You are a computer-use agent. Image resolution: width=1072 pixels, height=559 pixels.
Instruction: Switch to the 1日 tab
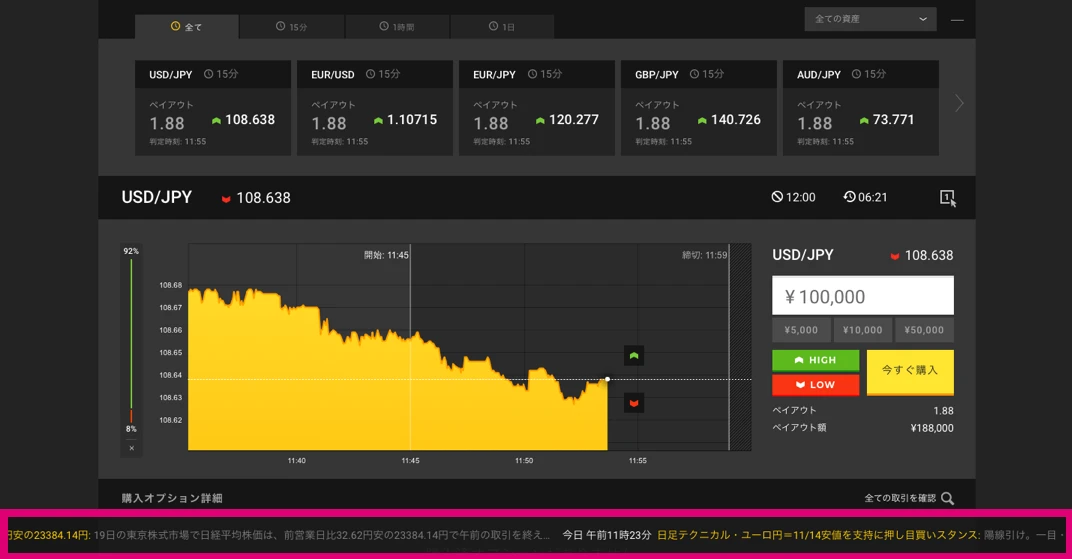click(x=502, y=27)
